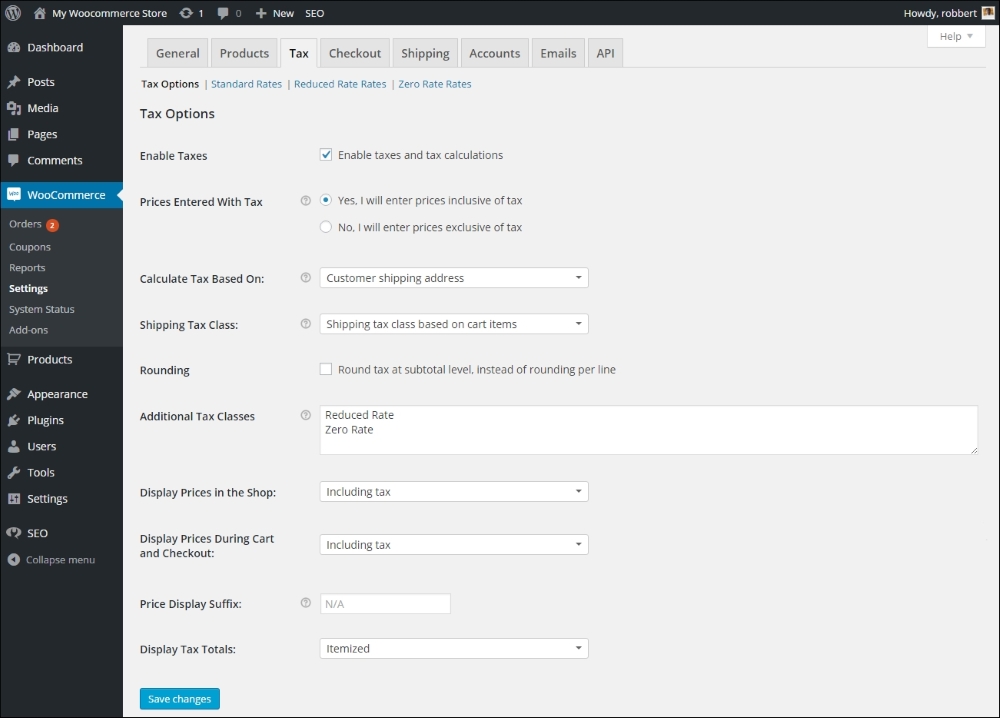Click the Pages icon in sidebar
The height and width of the screenshot is (718, 1000).
pyautogui.click(x=13, y=135)
